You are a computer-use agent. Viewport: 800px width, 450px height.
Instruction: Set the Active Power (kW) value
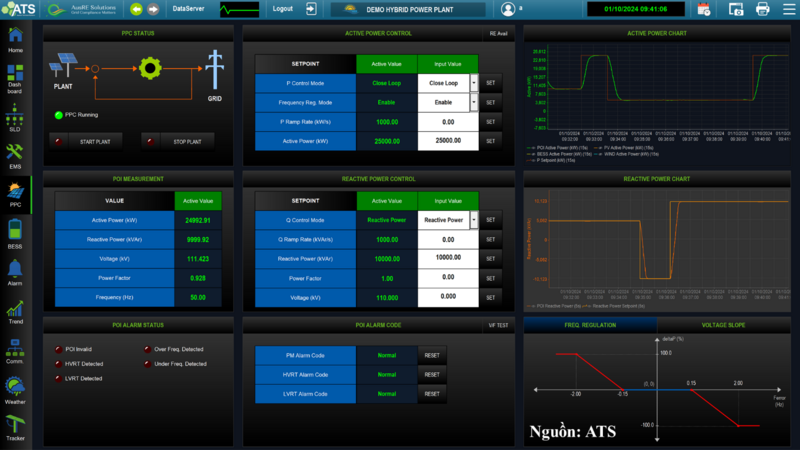click(x=490, y=141)
